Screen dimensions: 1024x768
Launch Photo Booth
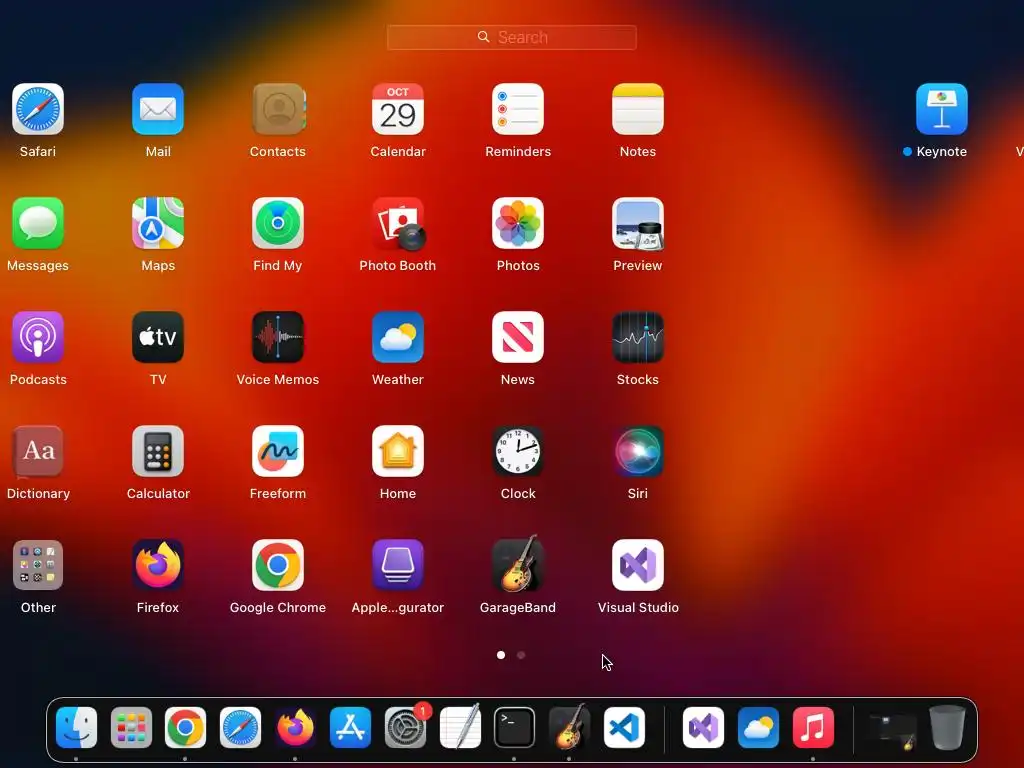398,223
